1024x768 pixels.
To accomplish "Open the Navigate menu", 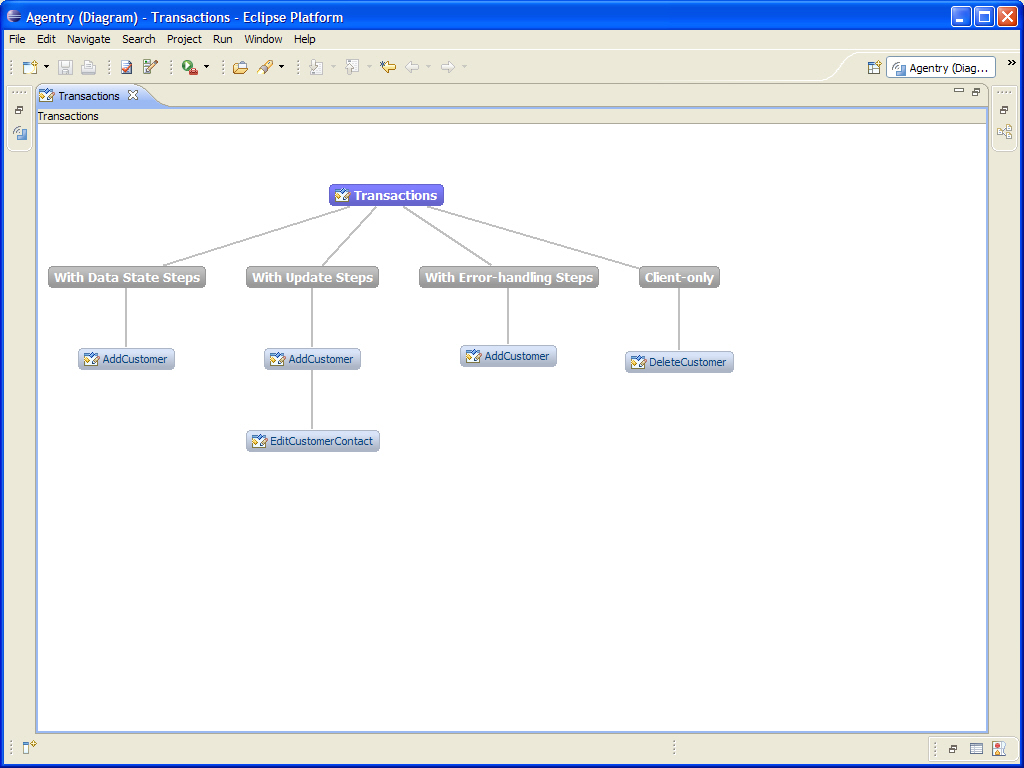I will click(89, 39).
